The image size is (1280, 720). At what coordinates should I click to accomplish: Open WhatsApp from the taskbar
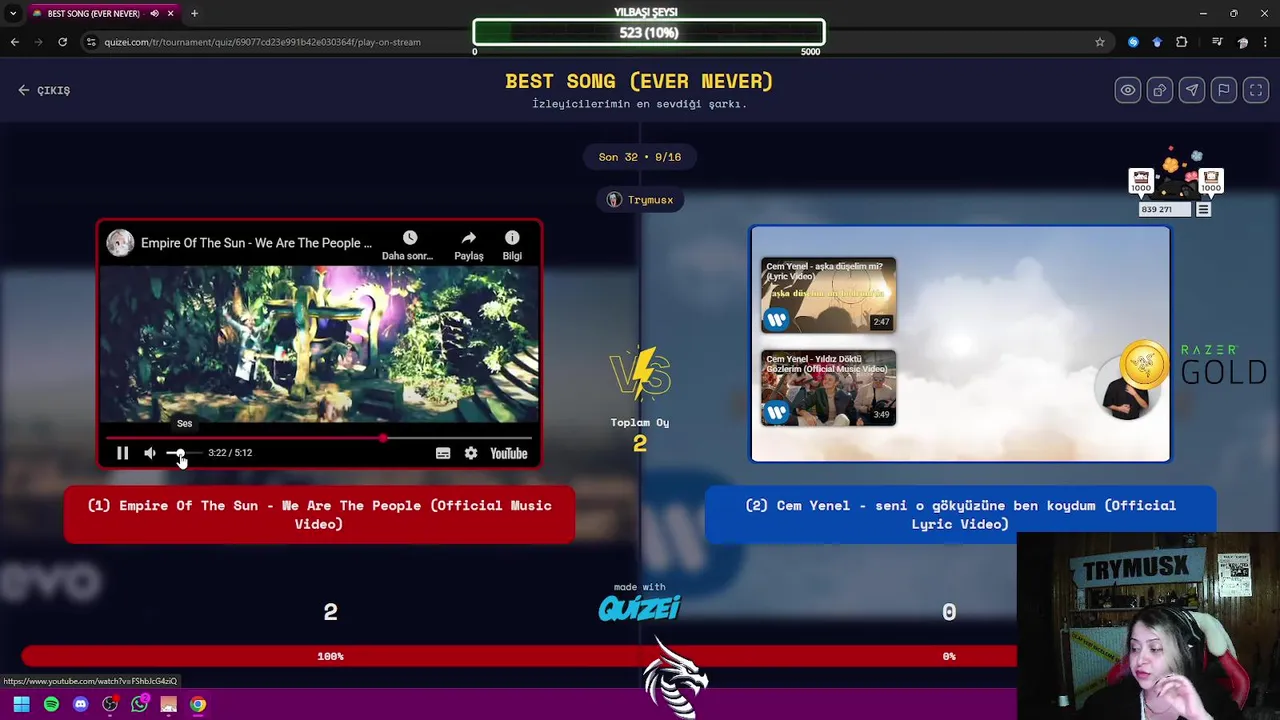139,704
